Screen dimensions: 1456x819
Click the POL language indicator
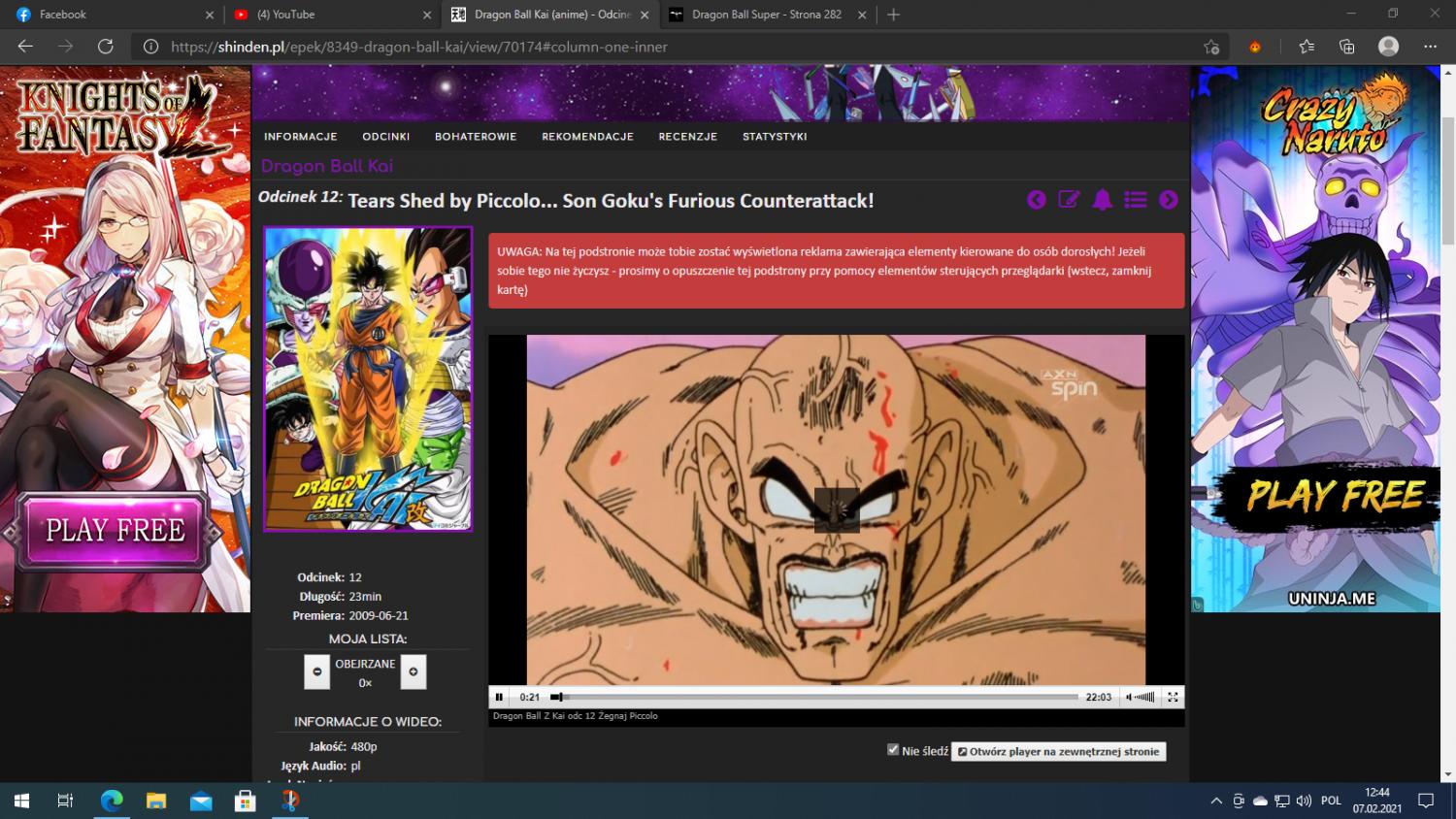pos(1332,801)
